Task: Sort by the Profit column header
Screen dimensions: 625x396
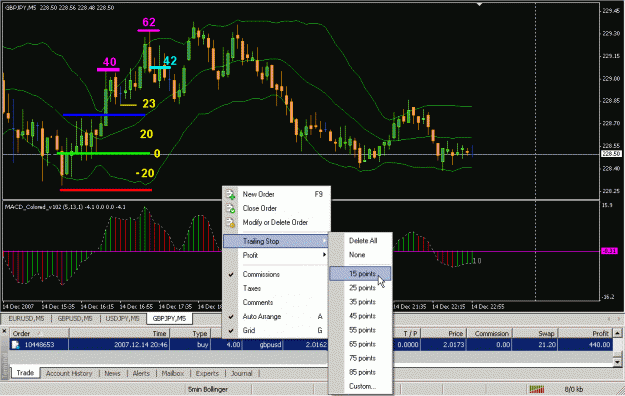Action: point(585,333)
